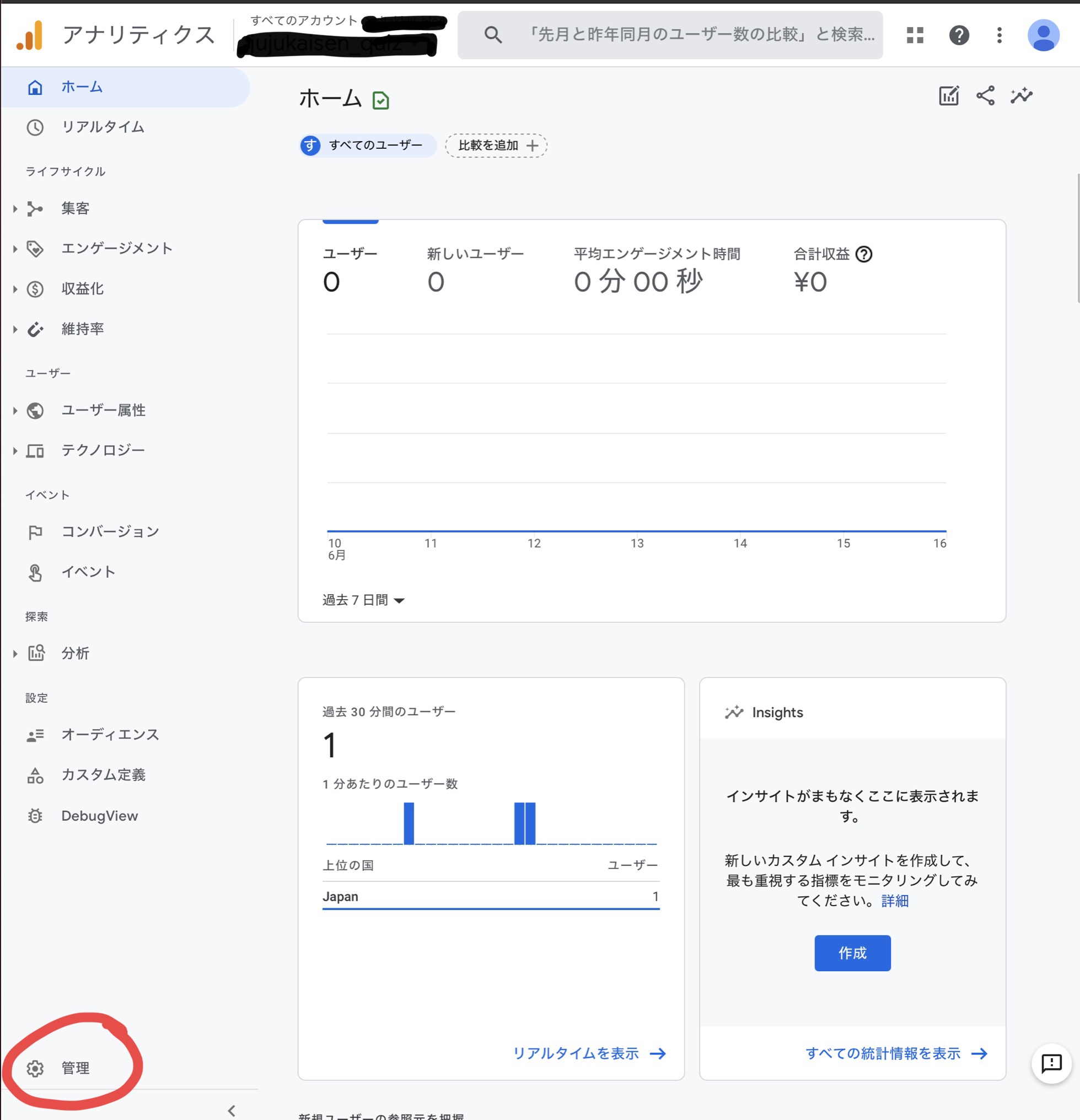This screenshot has width=1080, height=1120.
Task: Expand the 集客 sidebar section
Action: coord(76,208)
